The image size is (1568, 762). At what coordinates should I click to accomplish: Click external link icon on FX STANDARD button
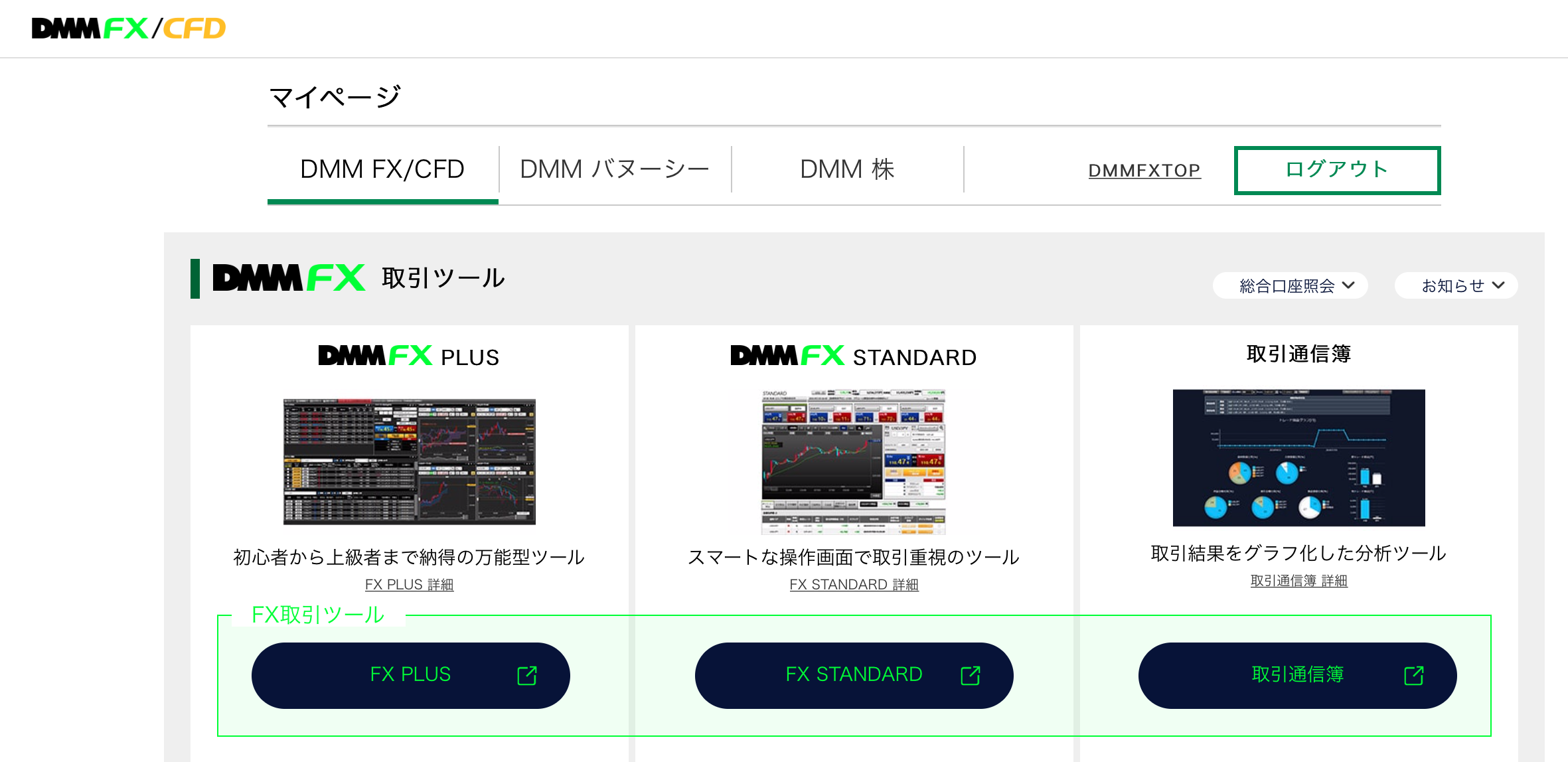coord(970,676)
